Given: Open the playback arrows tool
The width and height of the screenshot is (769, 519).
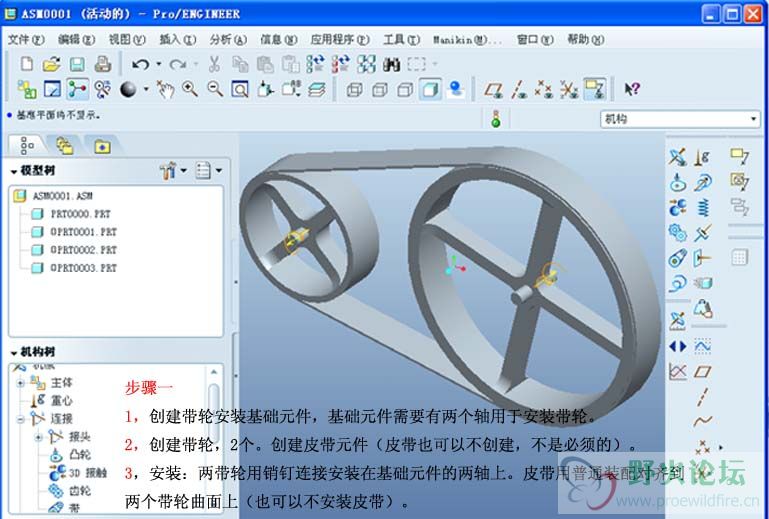Looking at the screenshot, I should coord(678,346).
